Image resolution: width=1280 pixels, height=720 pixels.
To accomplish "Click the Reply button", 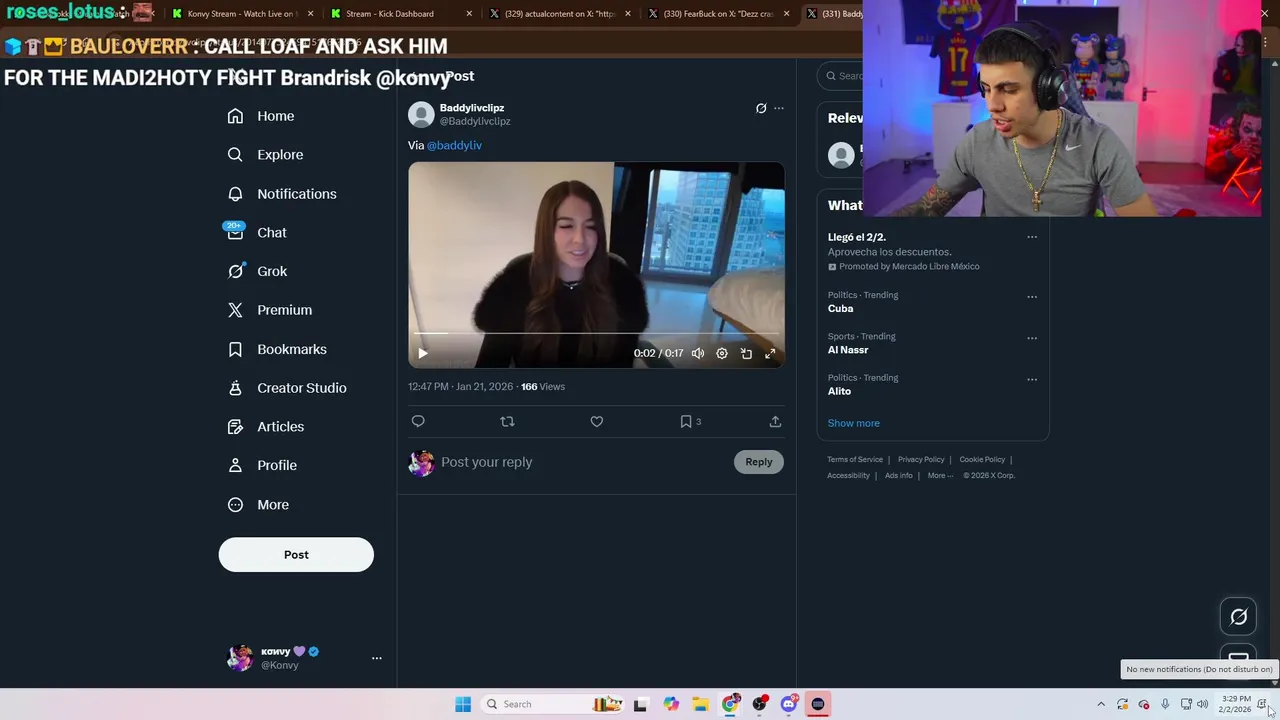I will [x=759, y=462].
